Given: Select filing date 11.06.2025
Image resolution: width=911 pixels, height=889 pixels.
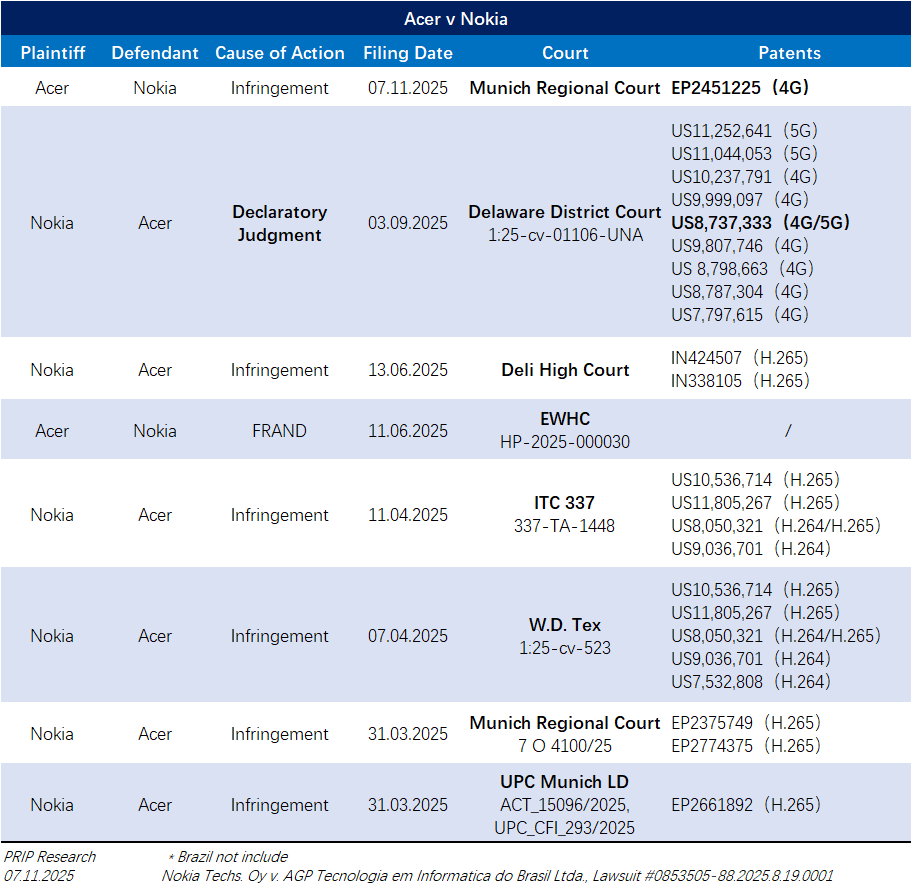Looking at the screenshot, I should click(x=407, y=431).
